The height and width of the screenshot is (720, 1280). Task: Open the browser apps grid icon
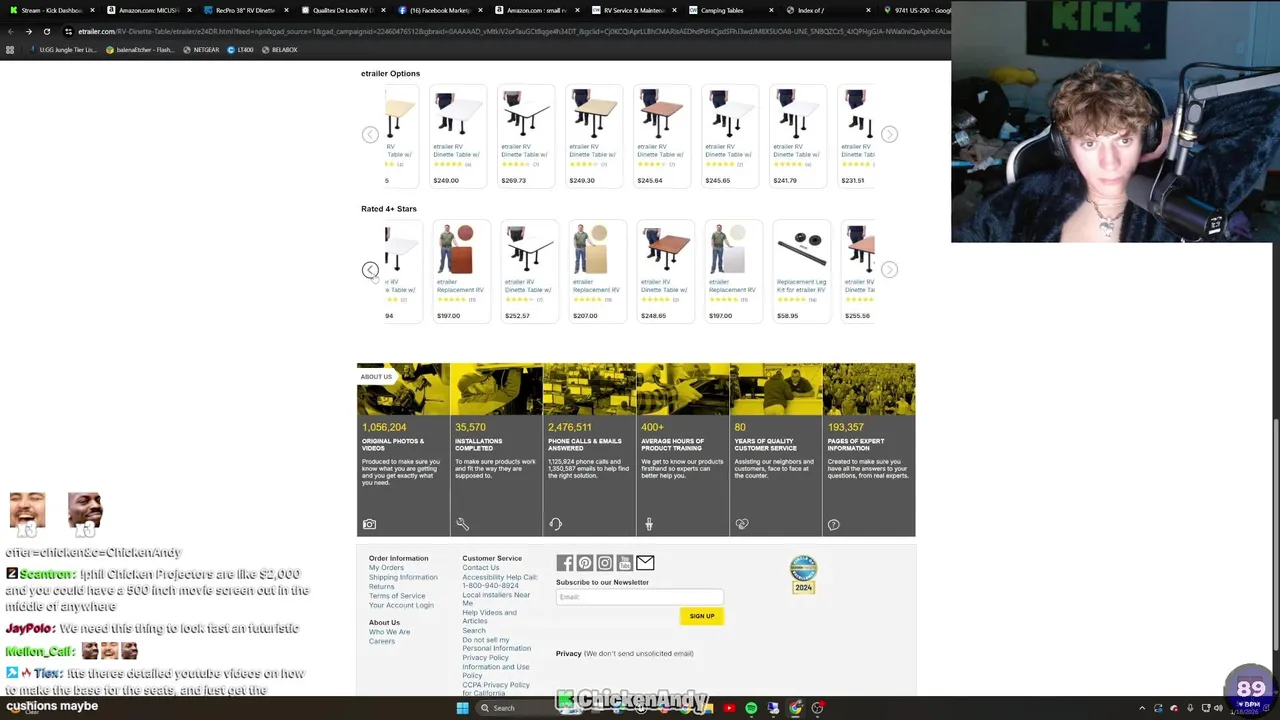click(10, 50)
